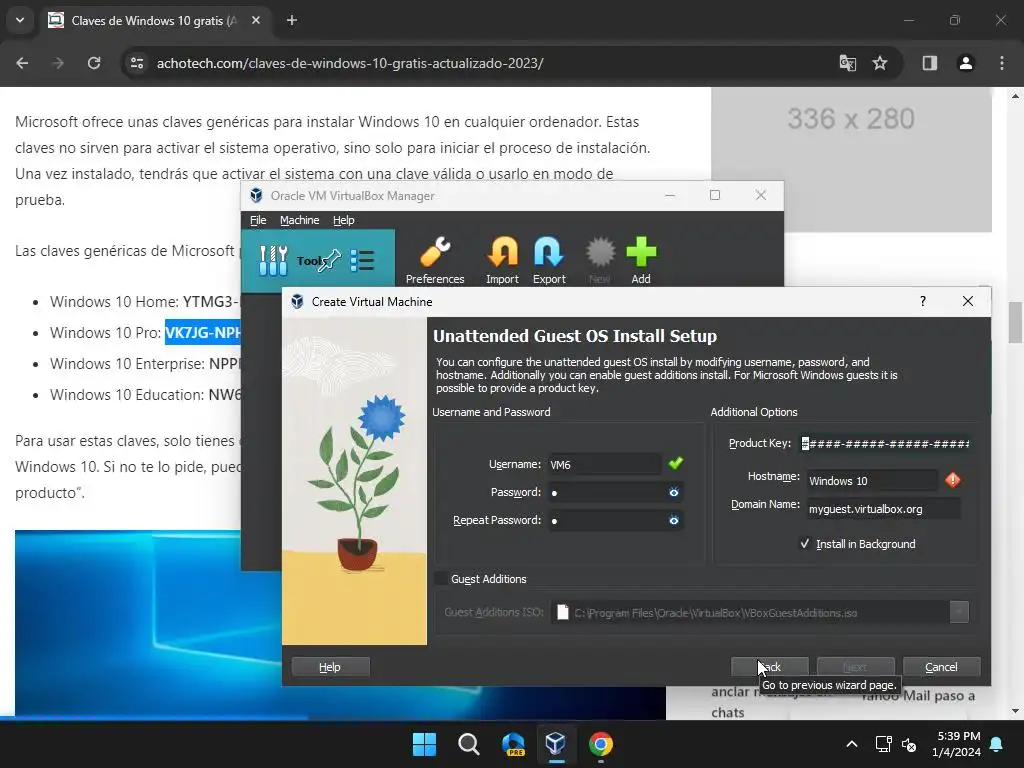1024x768 pixels.
Task: Click the Back button in wizard
Action: tap(770, 667)
